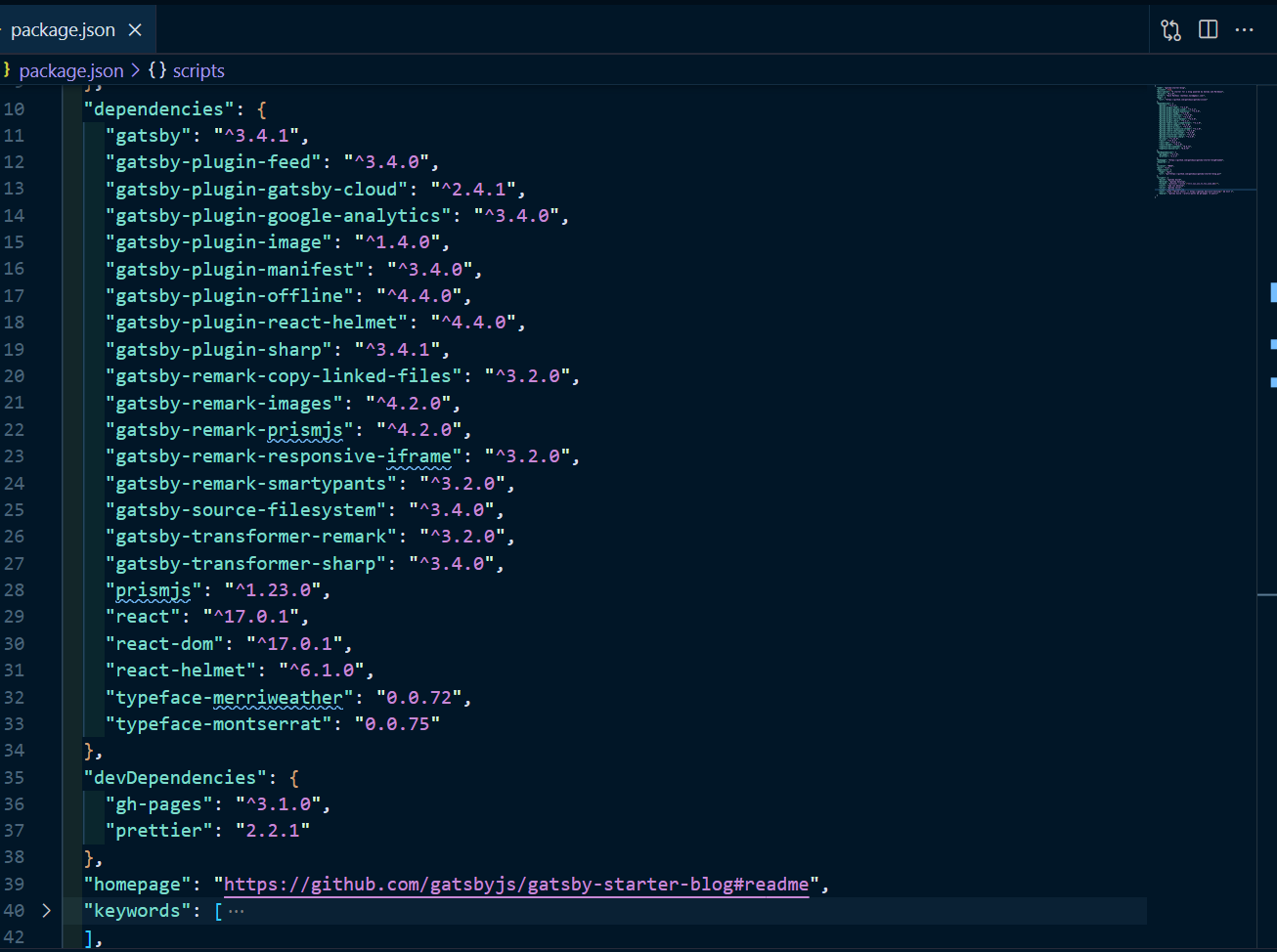1277x952 pixels.
Task: Open the GitHub gatsby-starter-blog homepage link
Action: [516, 885]
